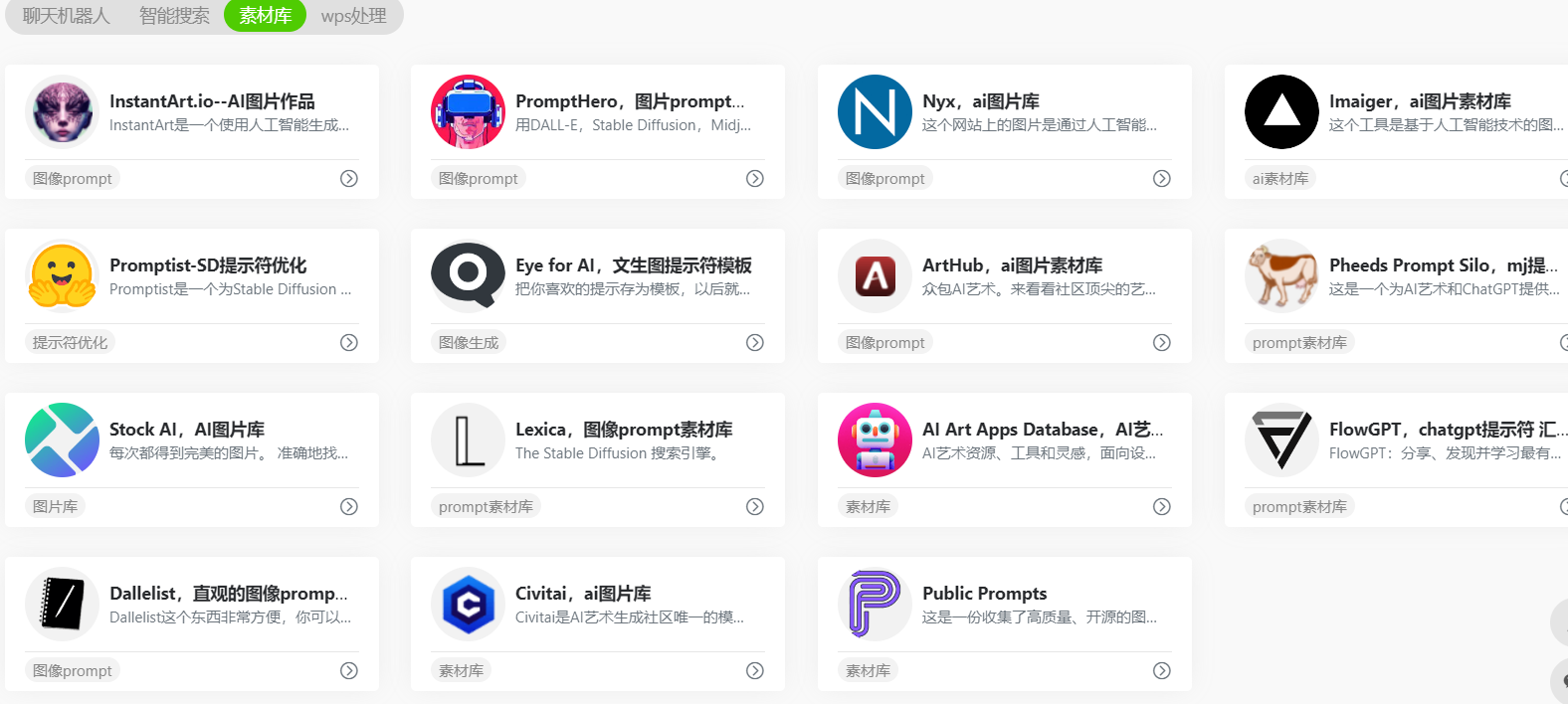1568x704 pixels.
Task: Click the Pheeds Prompt Silo cow icon
Action: [x=1281, y=275]
